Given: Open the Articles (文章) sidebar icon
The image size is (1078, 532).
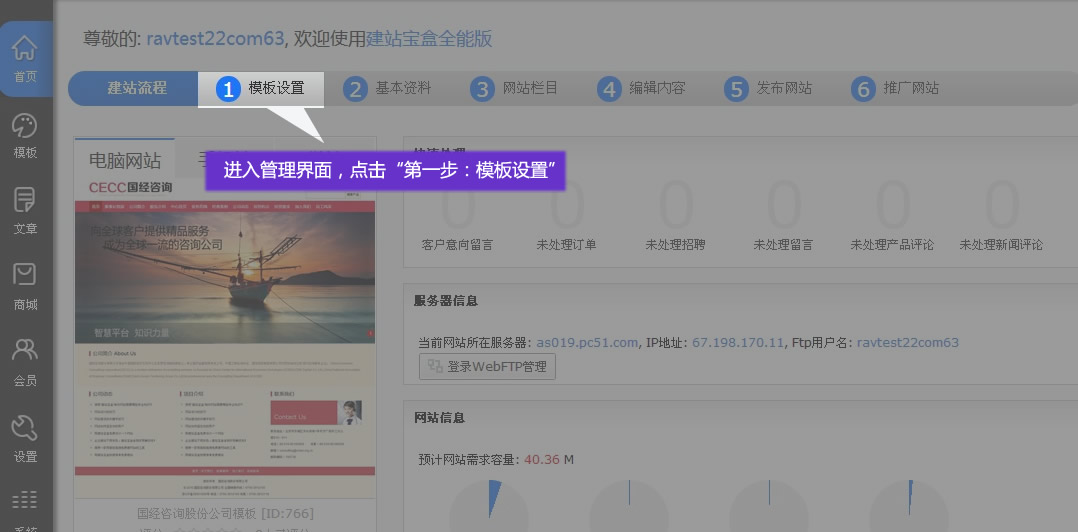Looking at the screenshot, I should pos(25,211).
